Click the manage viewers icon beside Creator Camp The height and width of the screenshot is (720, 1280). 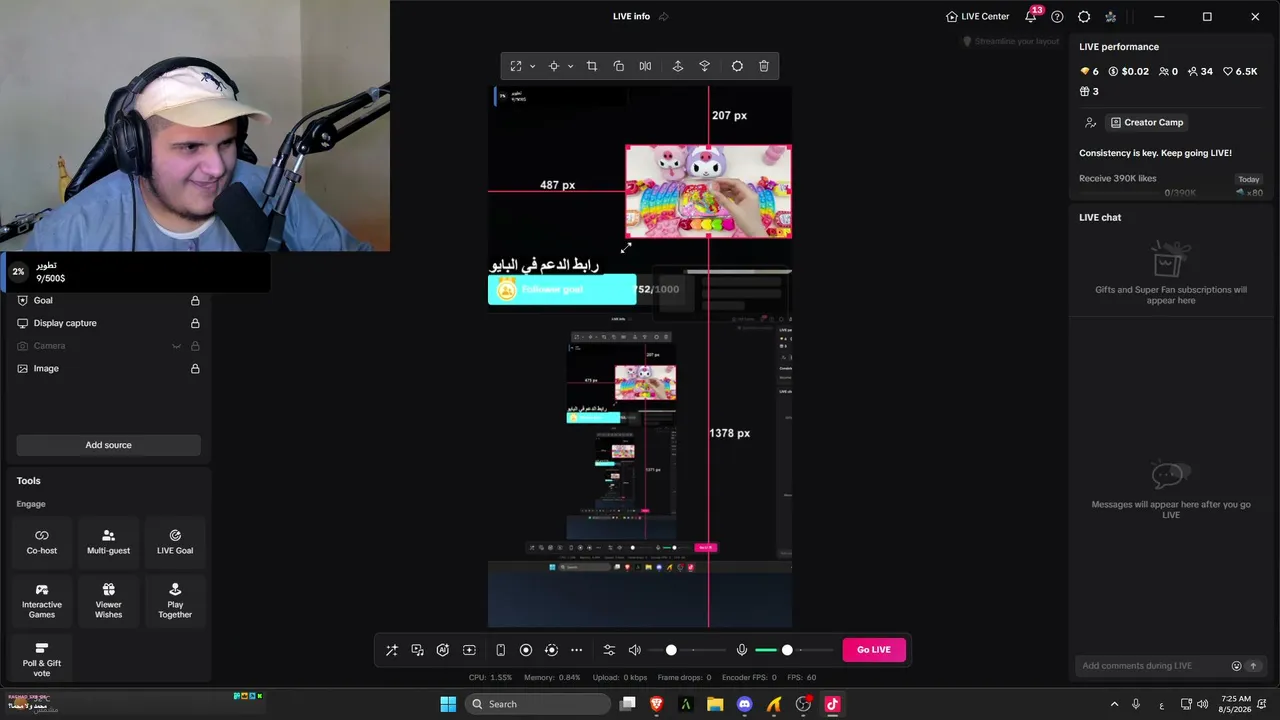pos(1090,122)
